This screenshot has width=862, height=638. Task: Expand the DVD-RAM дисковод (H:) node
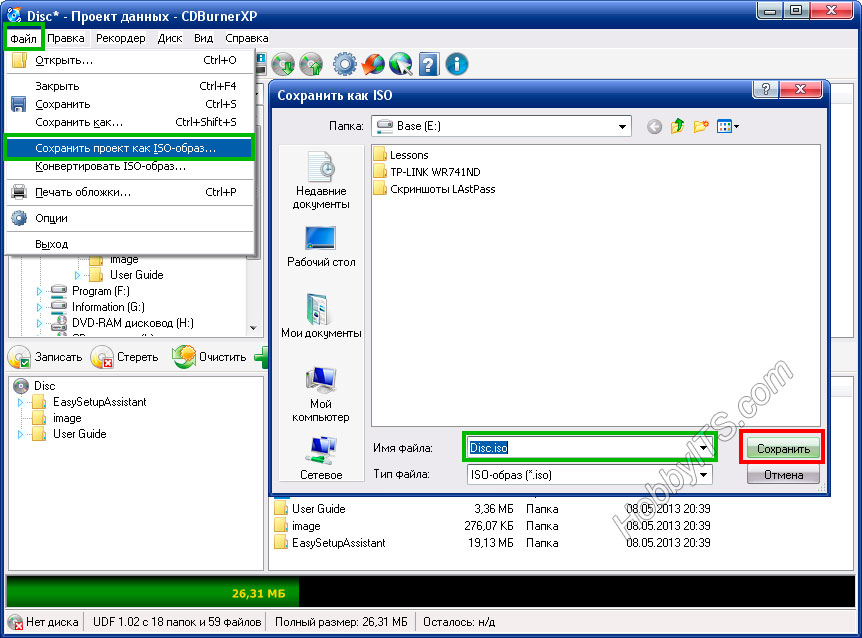pos(39,323)
